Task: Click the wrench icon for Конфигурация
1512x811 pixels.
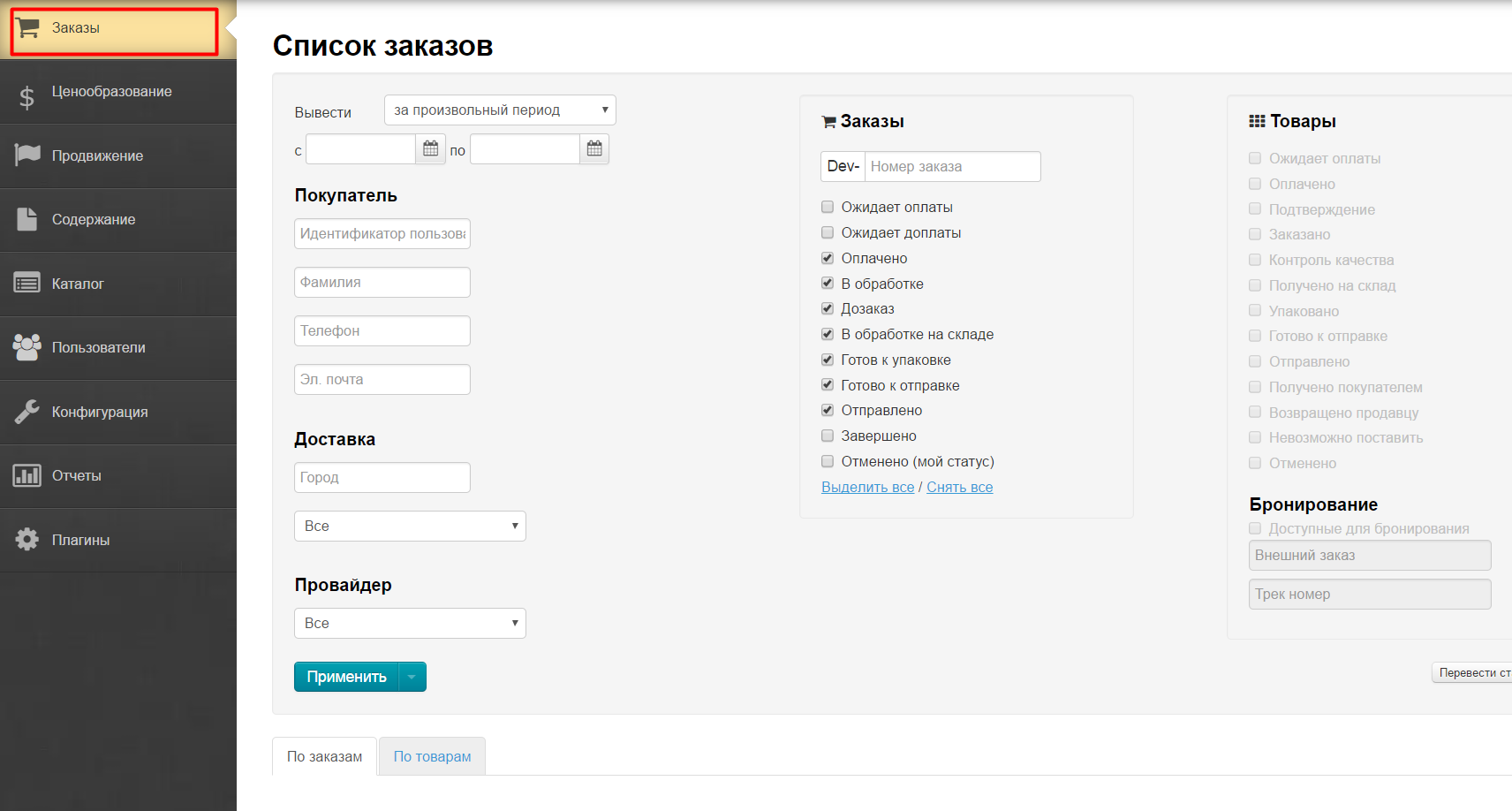Action: click(x=27, y=412)
